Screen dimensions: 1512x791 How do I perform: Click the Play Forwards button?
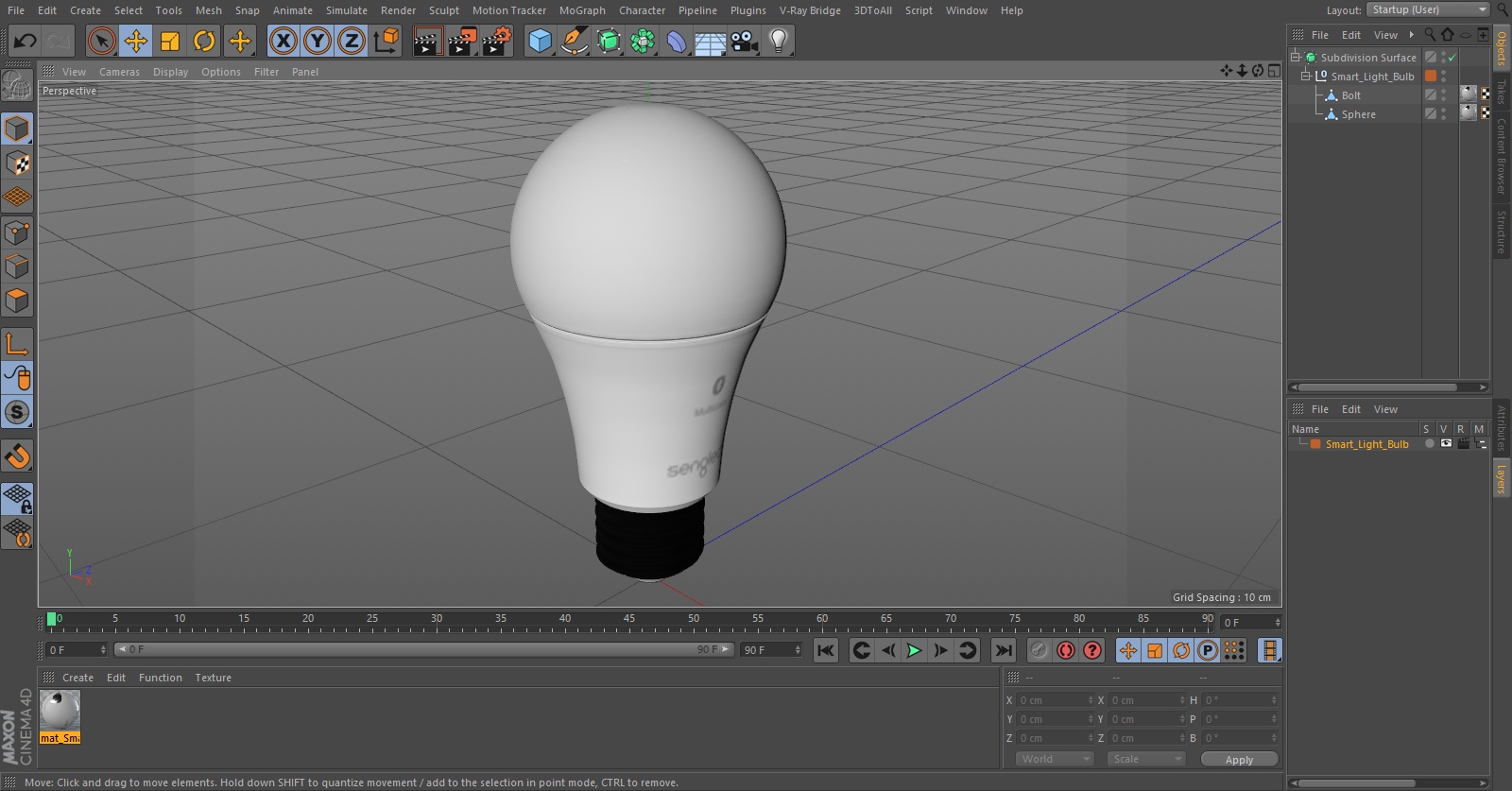click(x=914, y=650)
